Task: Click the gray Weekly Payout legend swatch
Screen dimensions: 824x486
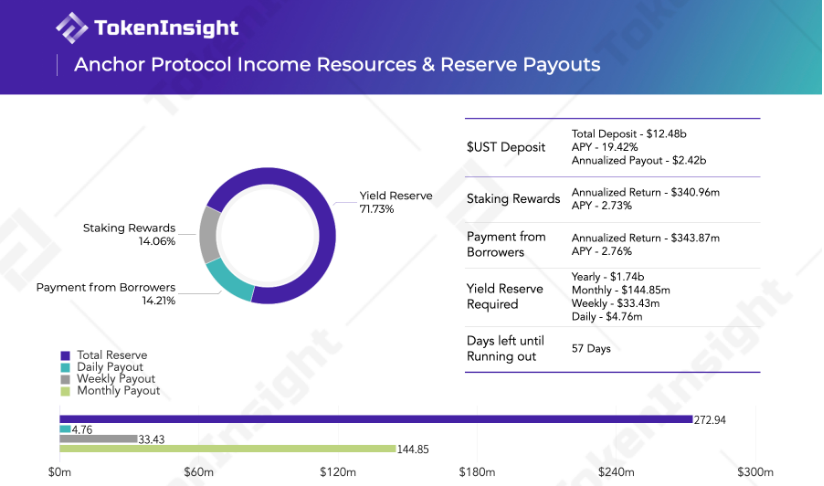Action: coord(65,379)
